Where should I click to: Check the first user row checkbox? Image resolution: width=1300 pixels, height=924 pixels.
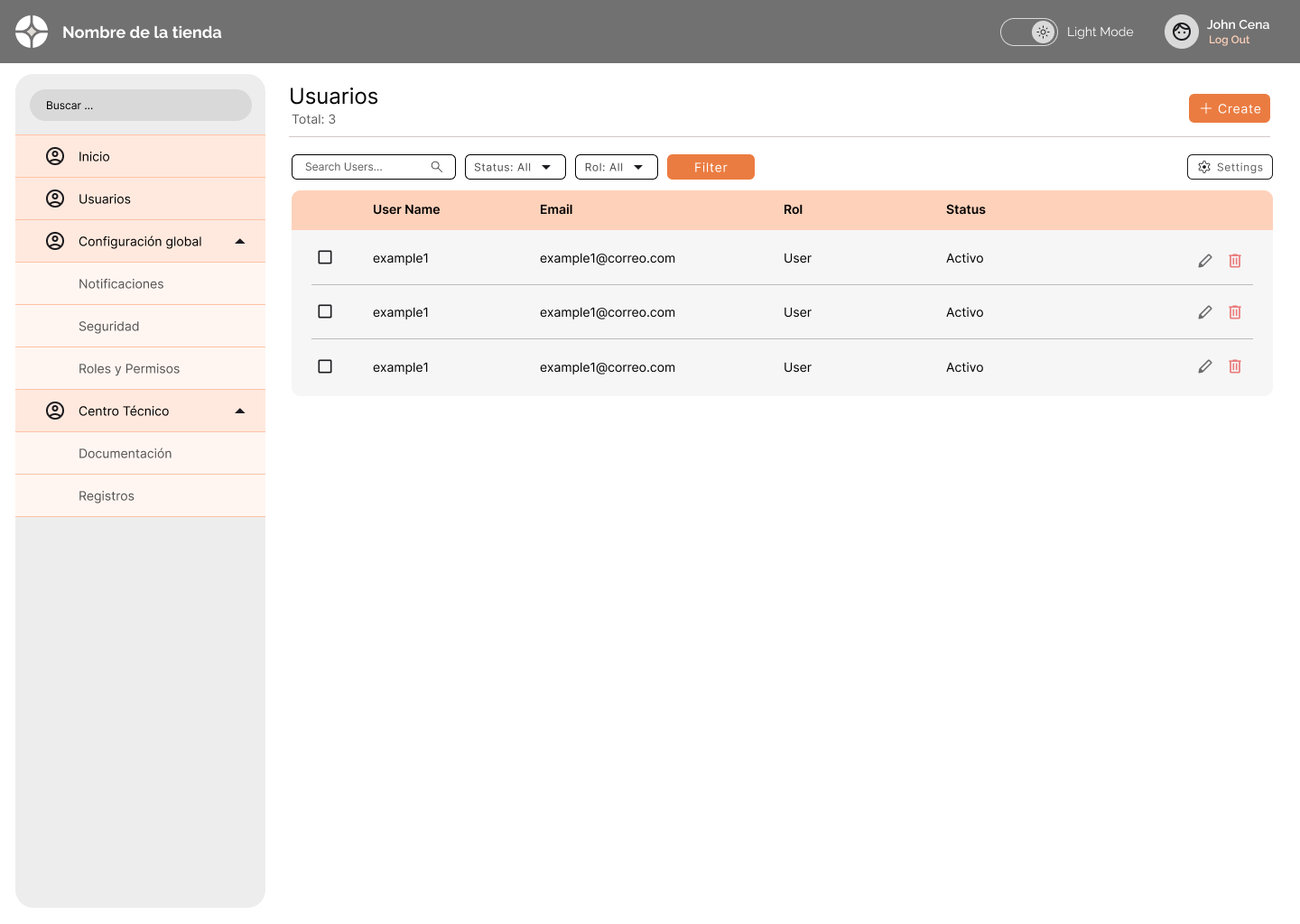tap(325, 257)
